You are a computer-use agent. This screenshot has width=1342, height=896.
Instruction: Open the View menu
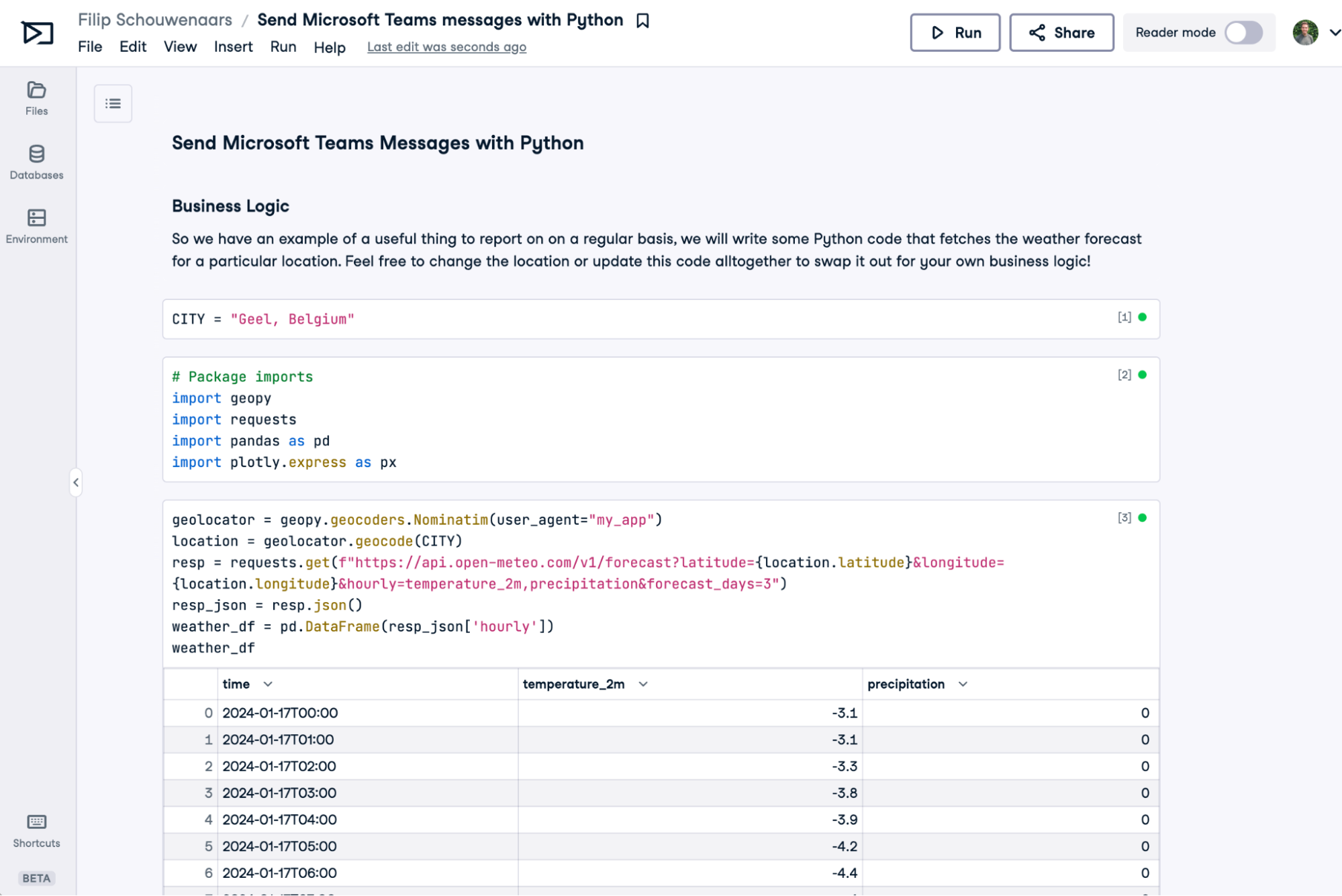180,47
